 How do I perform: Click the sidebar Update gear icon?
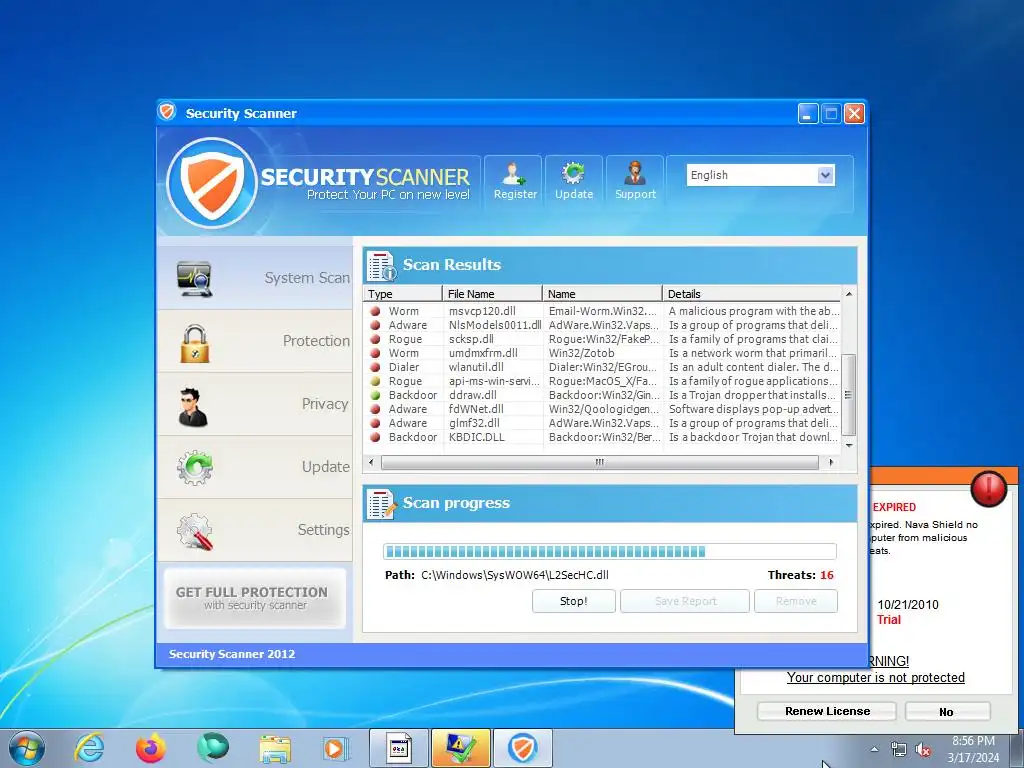point(195,467)
